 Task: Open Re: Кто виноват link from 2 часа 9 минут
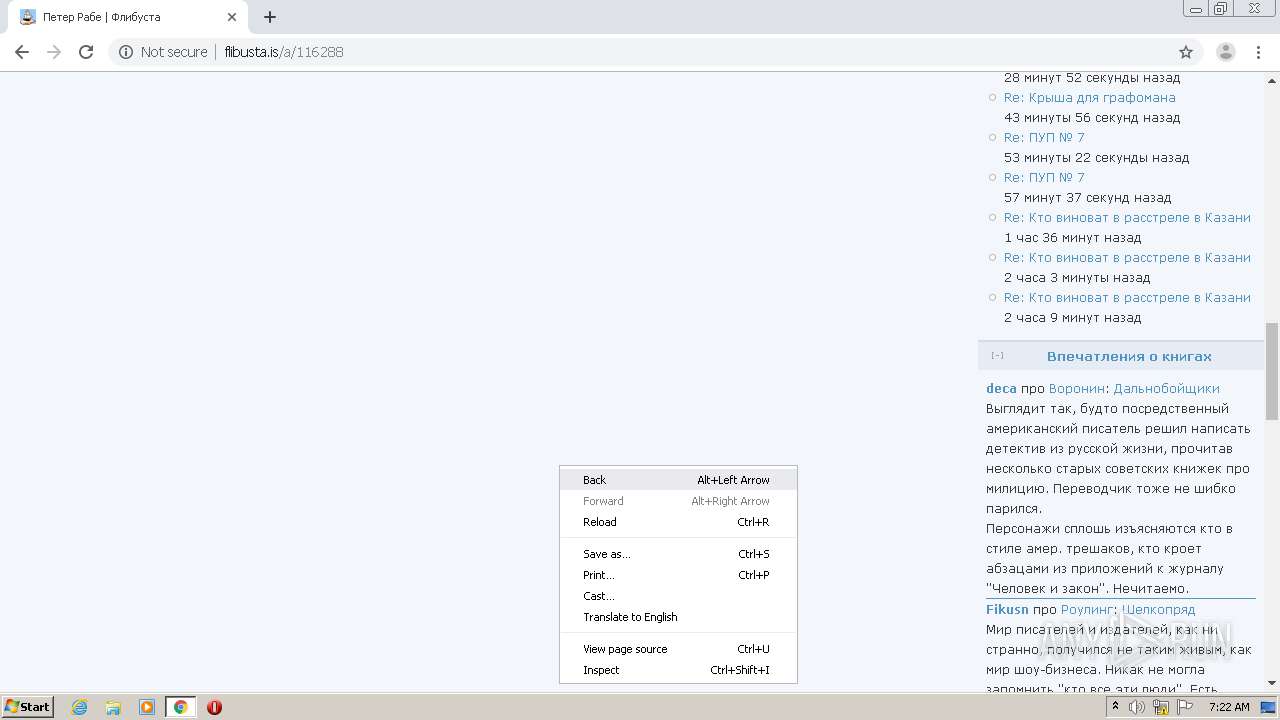click(x=1127, y=297)
